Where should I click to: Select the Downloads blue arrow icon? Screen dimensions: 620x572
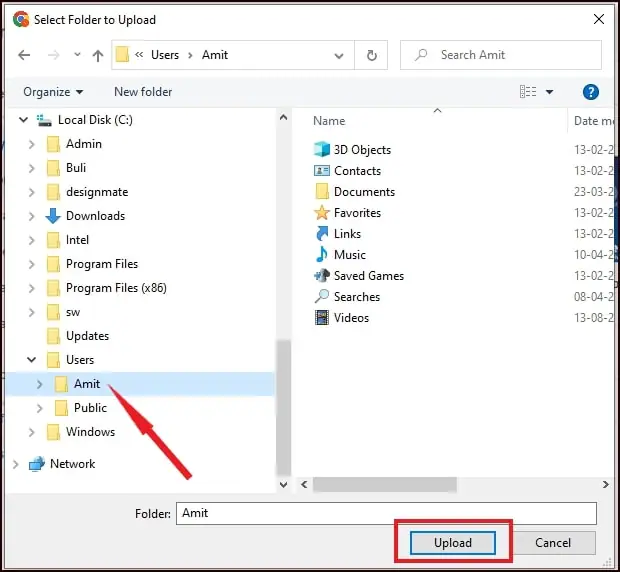[53, 216]
